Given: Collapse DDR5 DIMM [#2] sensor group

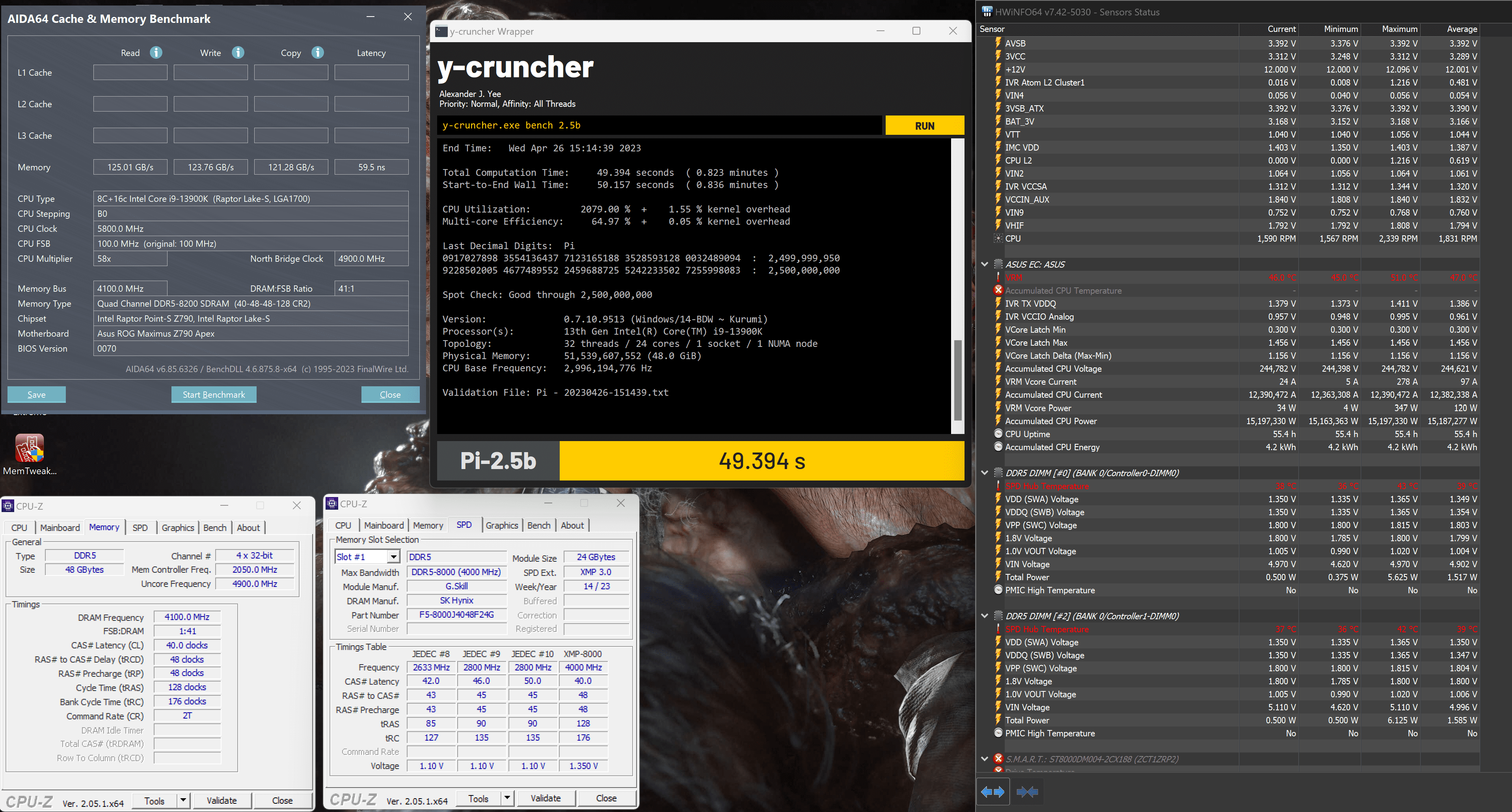Looking at the screenshot, I should pyautogui.click(x=984, y=616).
